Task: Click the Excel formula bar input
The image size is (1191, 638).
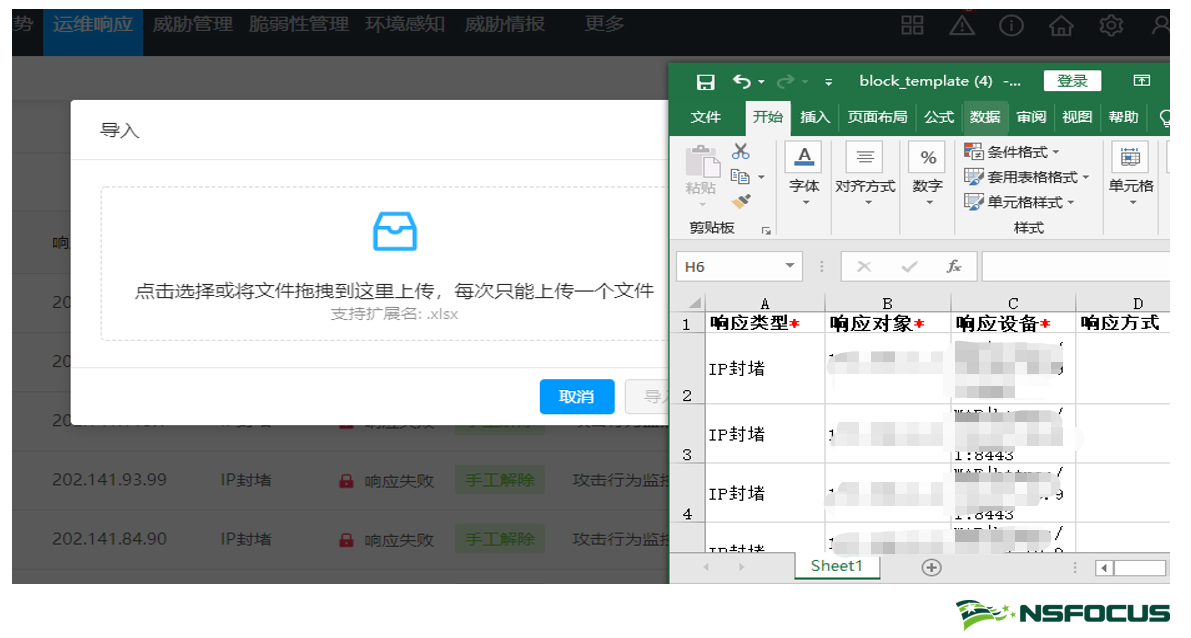Action: coord(1075,267)
